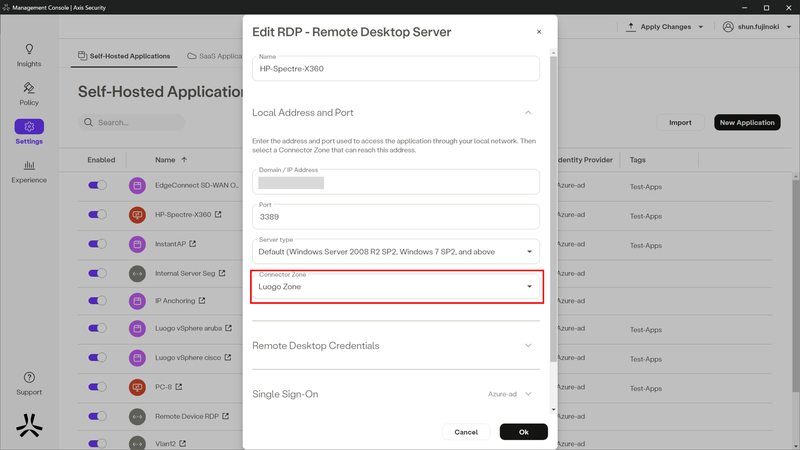
Task: Click the Tags column header
Action: pyautogui.click(x=637, y=160)
